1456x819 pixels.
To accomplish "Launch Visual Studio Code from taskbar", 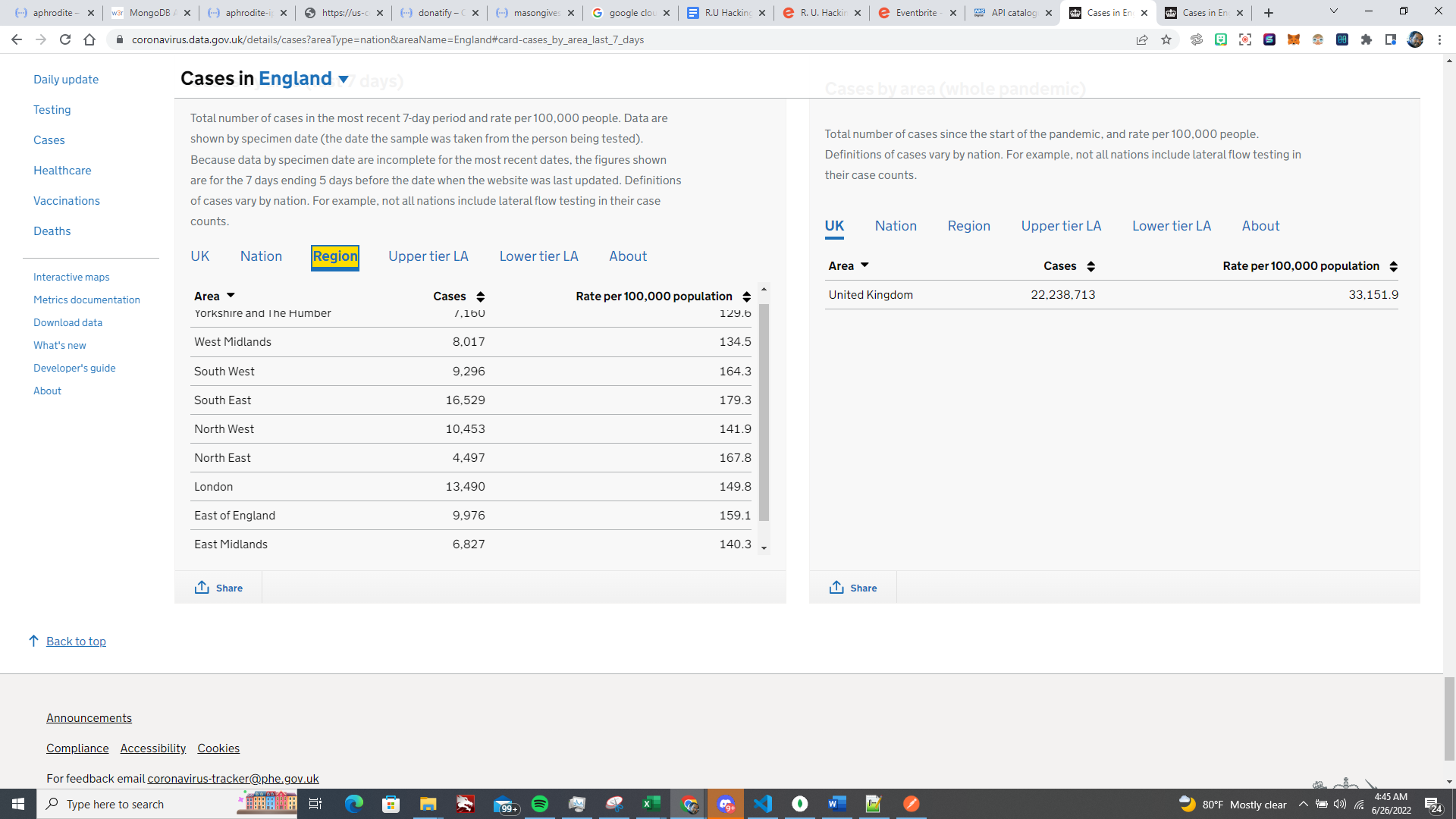I will point(763,804).
